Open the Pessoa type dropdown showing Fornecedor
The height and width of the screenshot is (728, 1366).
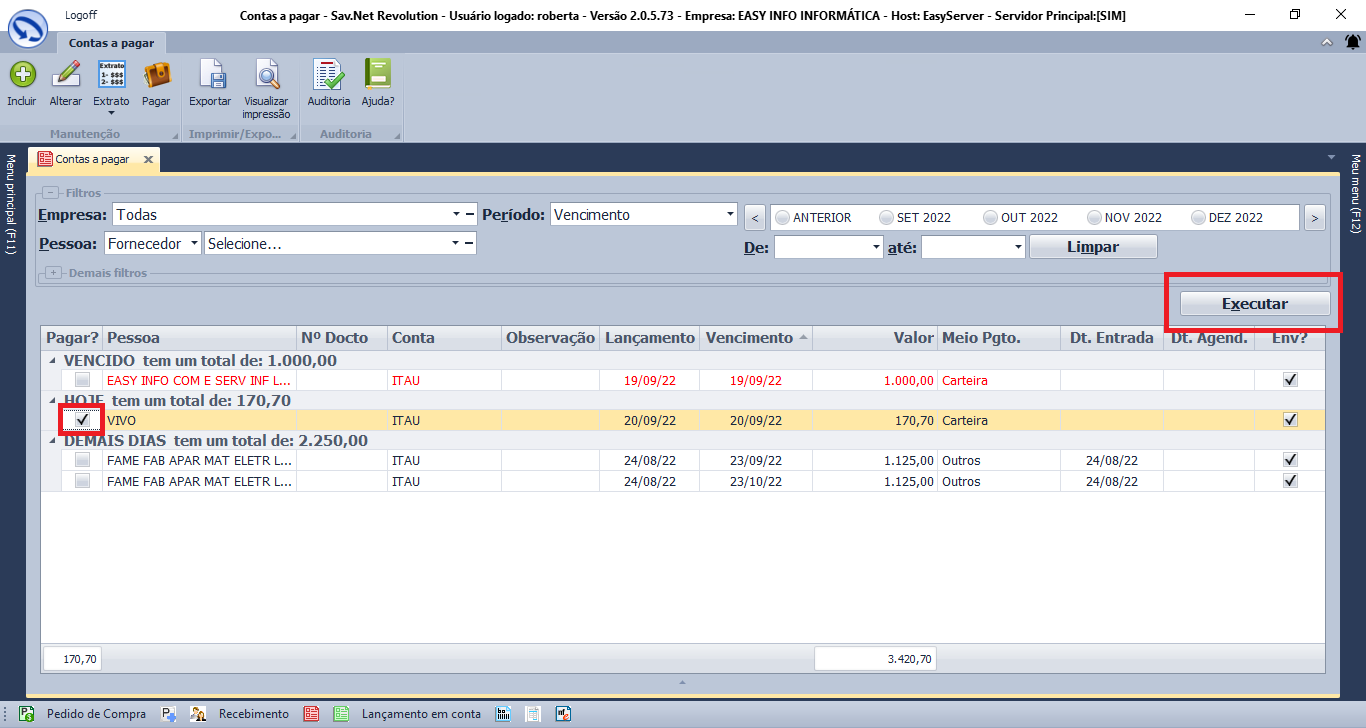[192, 243]
